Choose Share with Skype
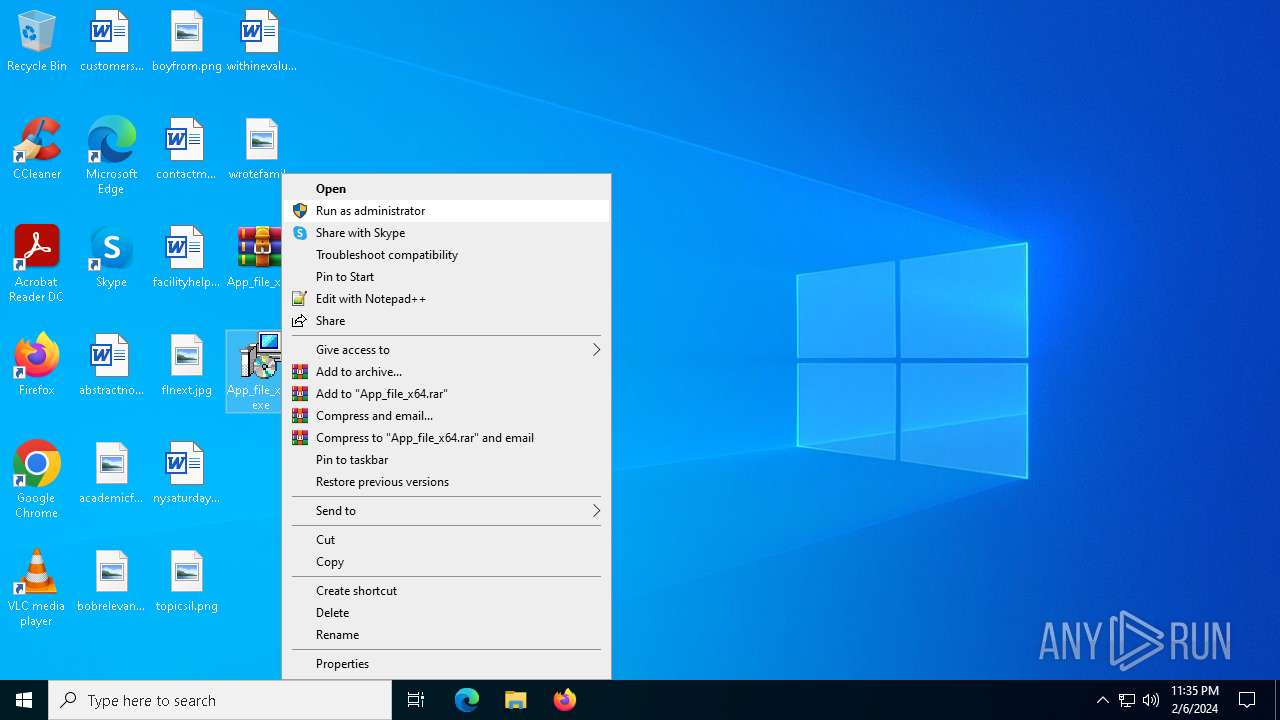Screen dimensions: 1280x720 (x=445, y=233)
